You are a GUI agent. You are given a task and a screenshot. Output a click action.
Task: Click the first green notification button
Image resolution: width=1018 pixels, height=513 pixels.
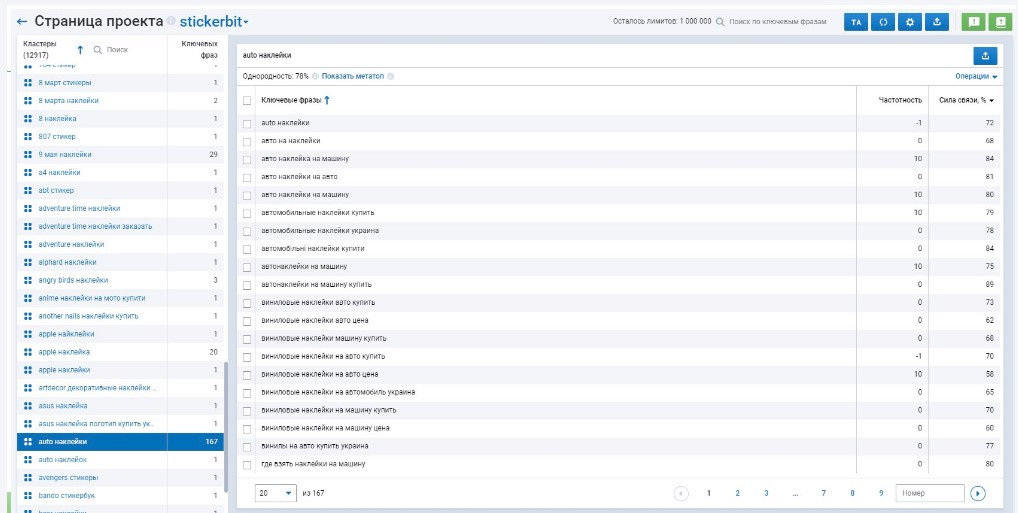click(973, 22)
